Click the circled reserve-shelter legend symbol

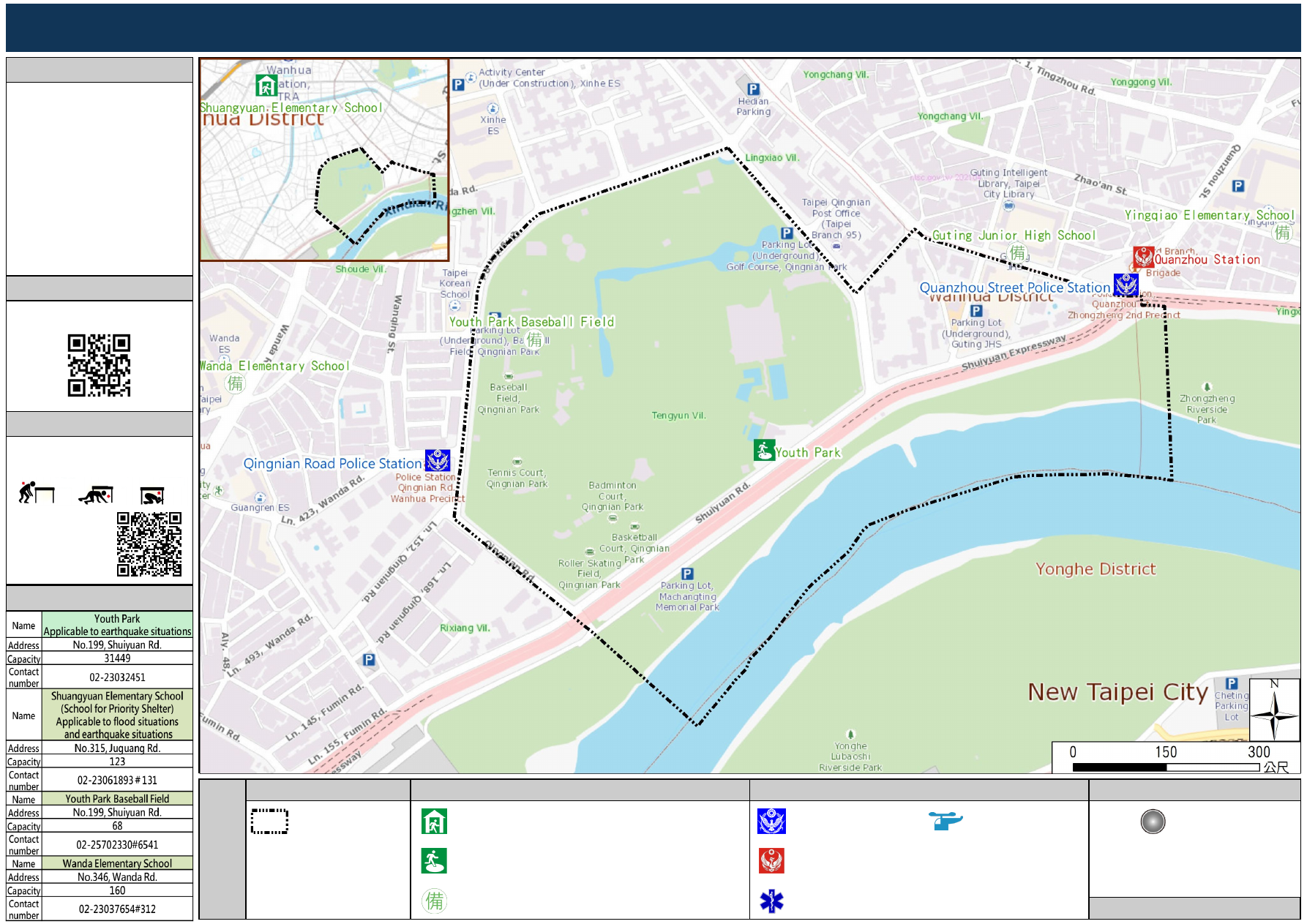click(x=434, y=901)
